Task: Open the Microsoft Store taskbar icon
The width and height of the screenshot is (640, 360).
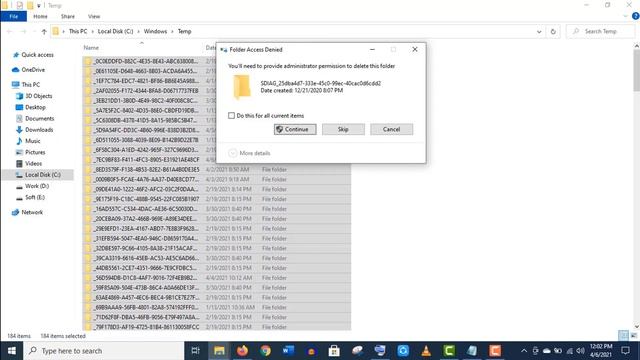Action: pyautogui.click(x=334, y=351)
